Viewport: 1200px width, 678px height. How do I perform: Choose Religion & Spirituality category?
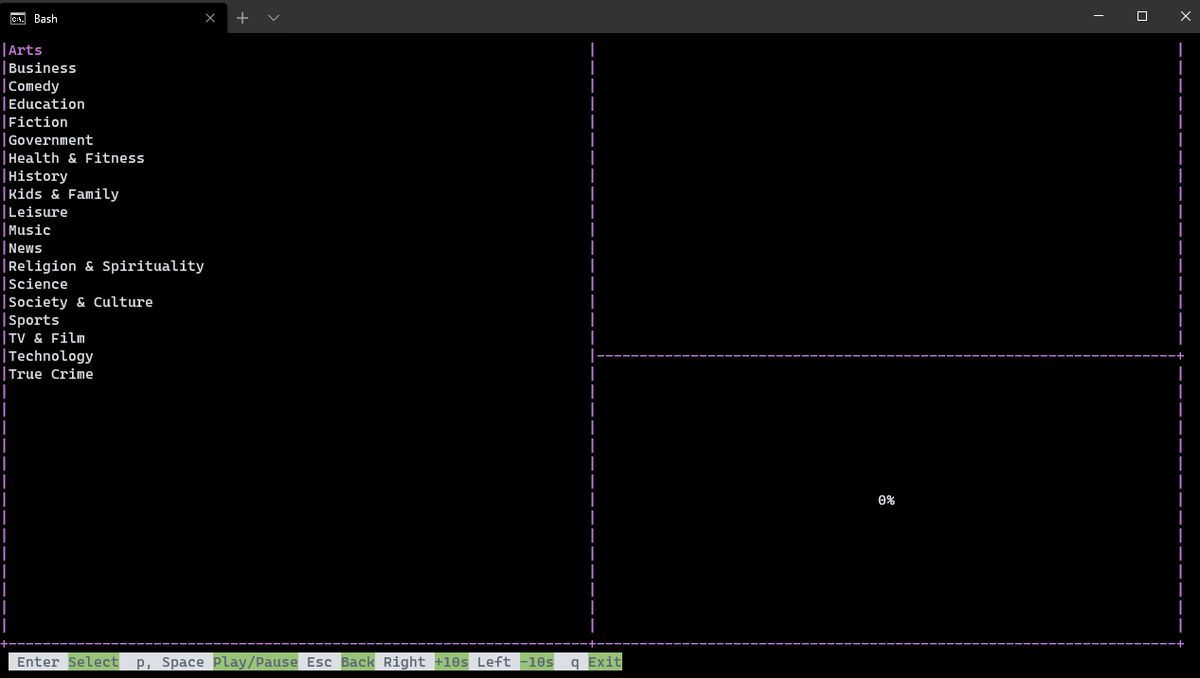click(106, 266)
